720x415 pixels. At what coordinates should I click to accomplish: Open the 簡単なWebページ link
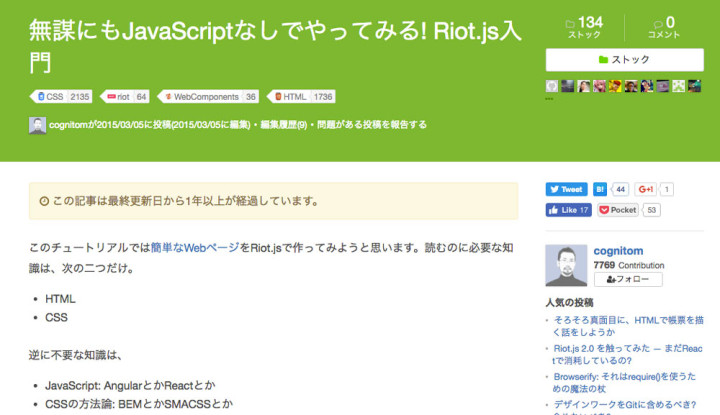195,248
